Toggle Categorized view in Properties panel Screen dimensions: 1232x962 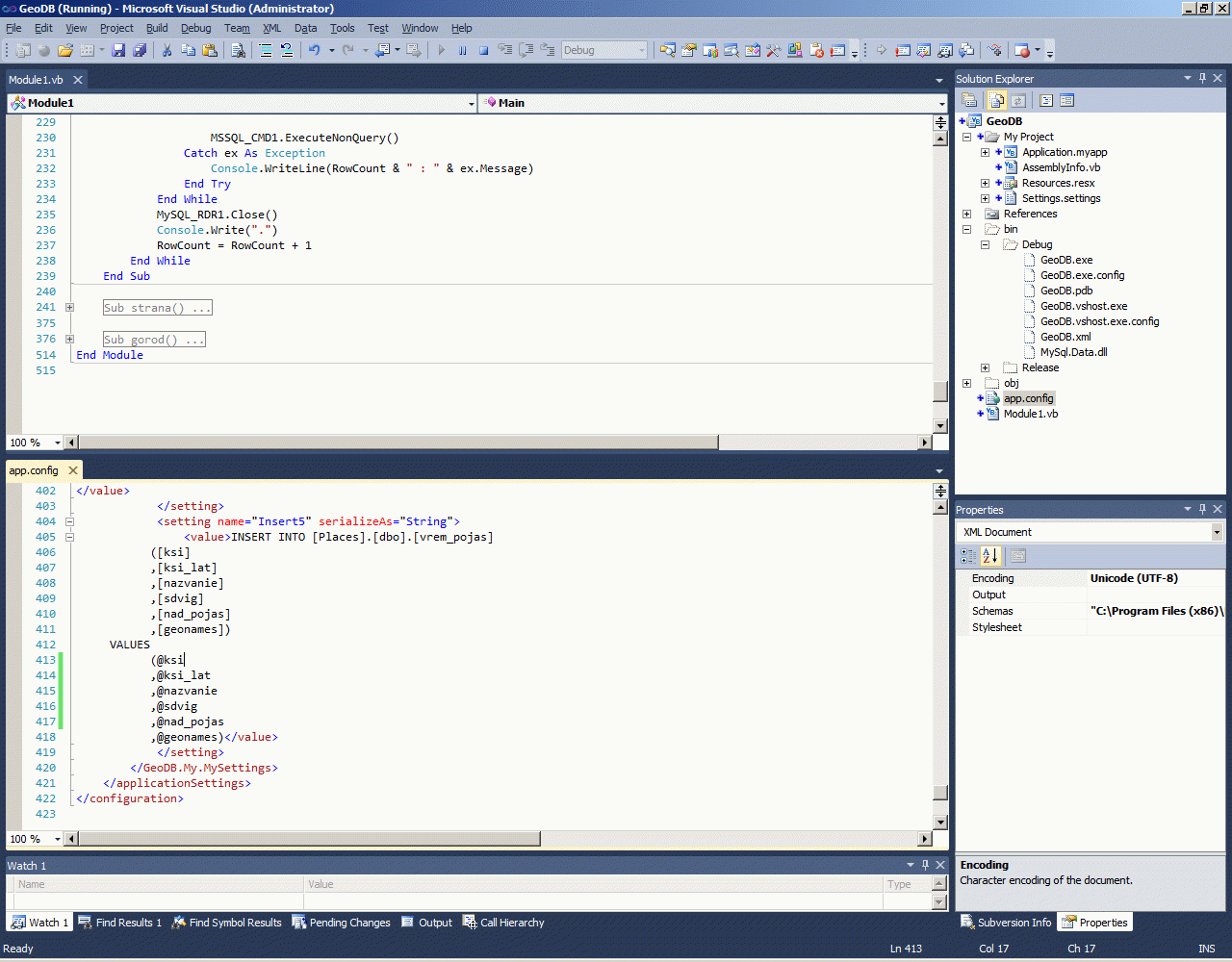coord(968,555)
